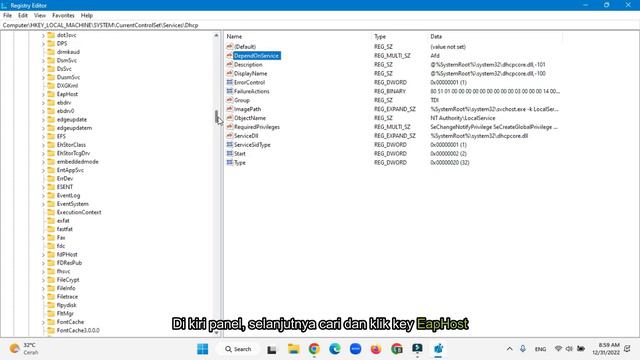Viewport: 640px width, 360px height.
Task: Open Microsoft Edge from the taskbar
Action: 335,349
